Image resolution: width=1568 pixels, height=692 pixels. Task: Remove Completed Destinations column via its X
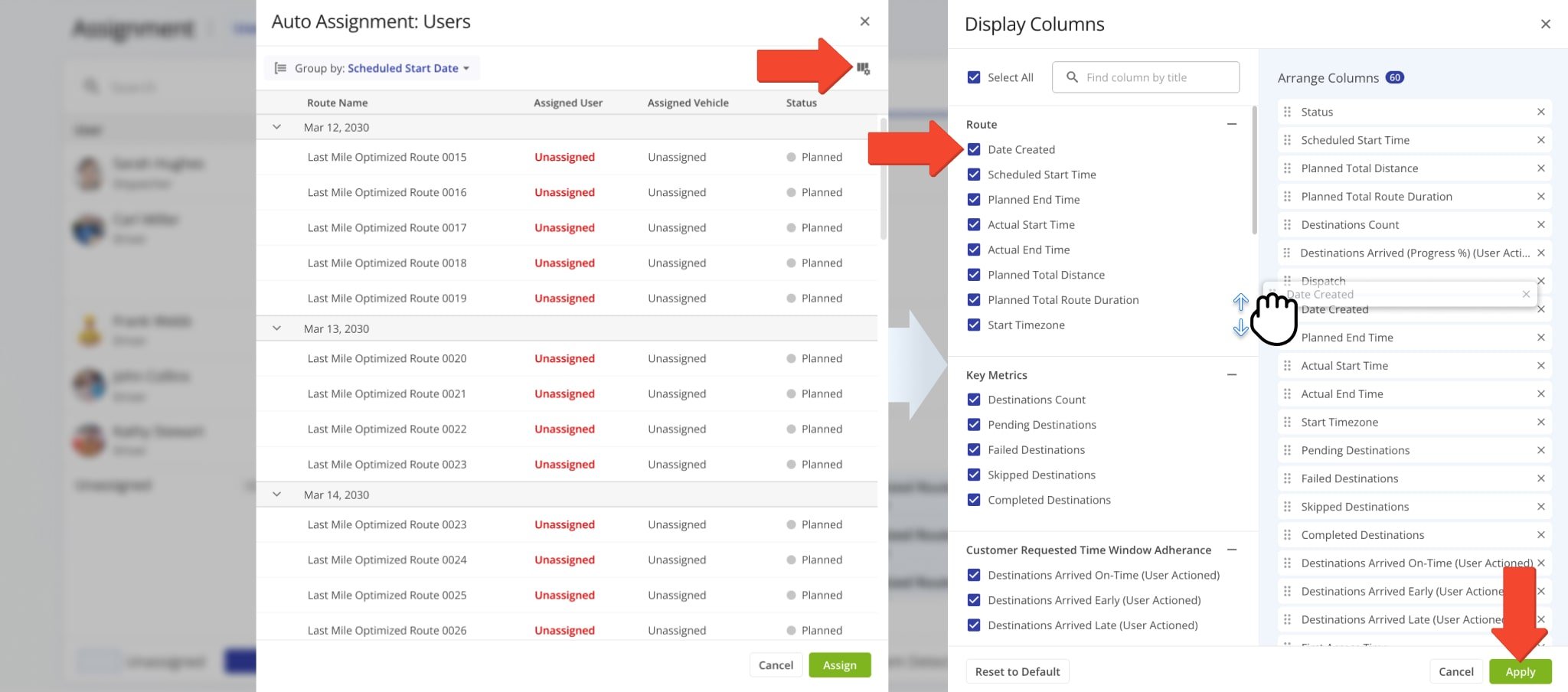pos(1541,534)
